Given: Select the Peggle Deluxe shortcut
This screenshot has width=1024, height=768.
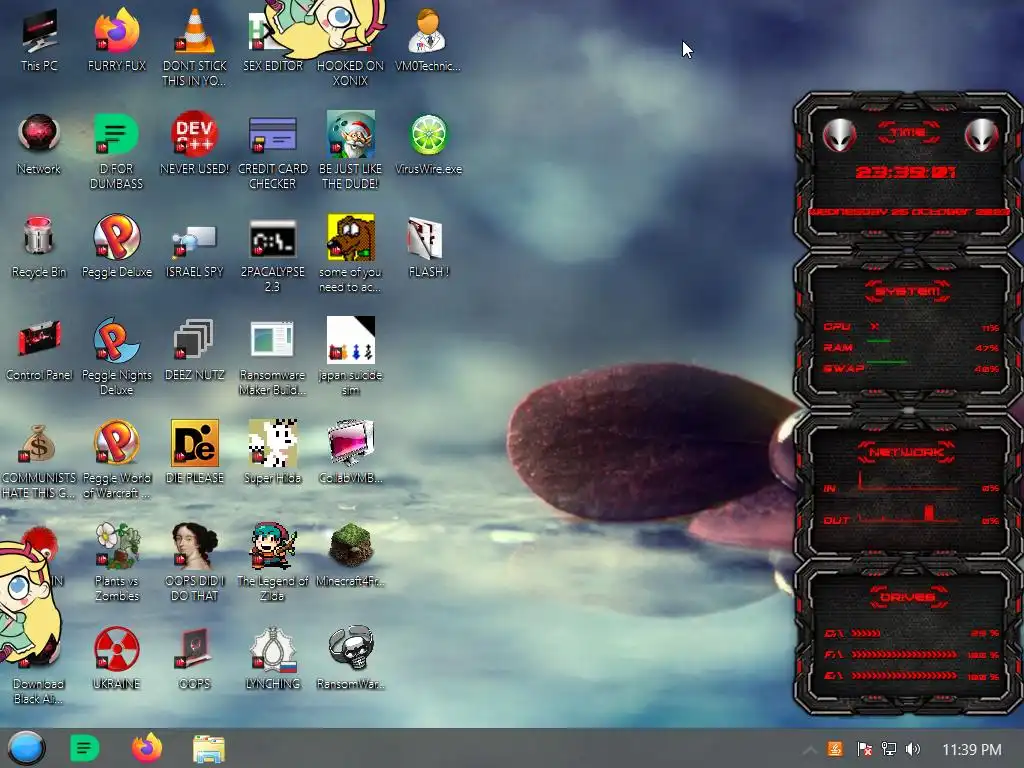Looking at the screenshot, I should [x=117, y=236].
